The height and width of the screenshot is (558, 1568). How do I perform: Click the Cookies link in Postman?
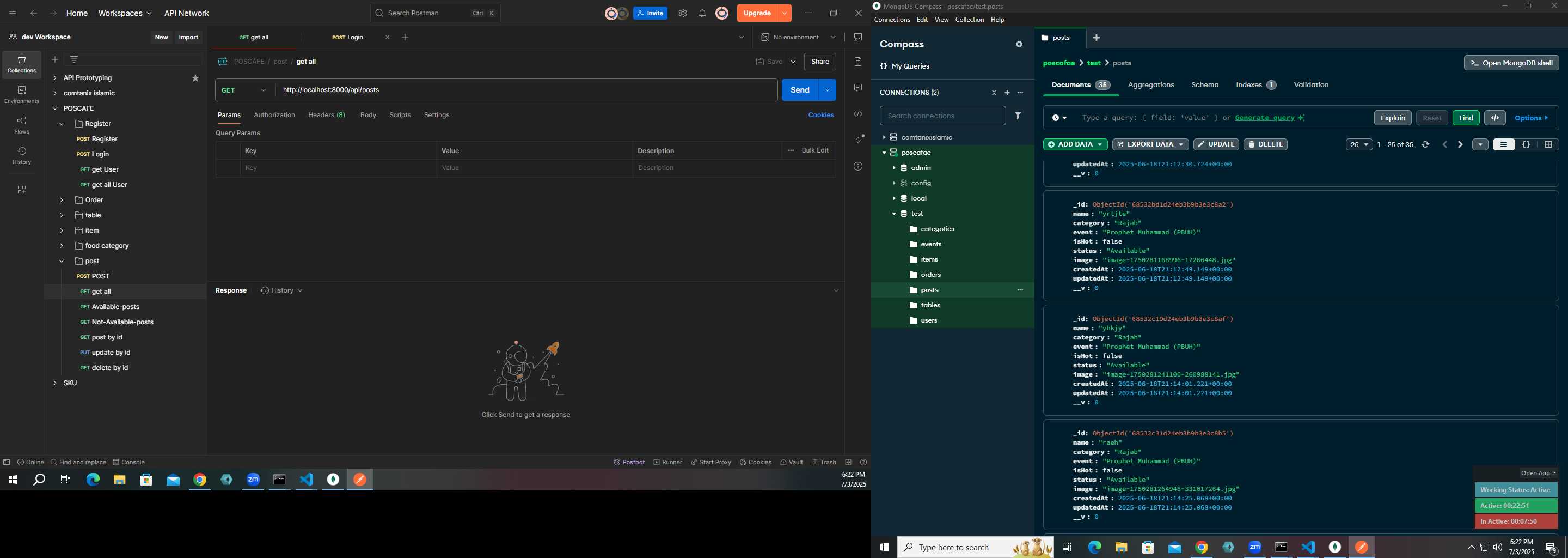coord(820,115)
